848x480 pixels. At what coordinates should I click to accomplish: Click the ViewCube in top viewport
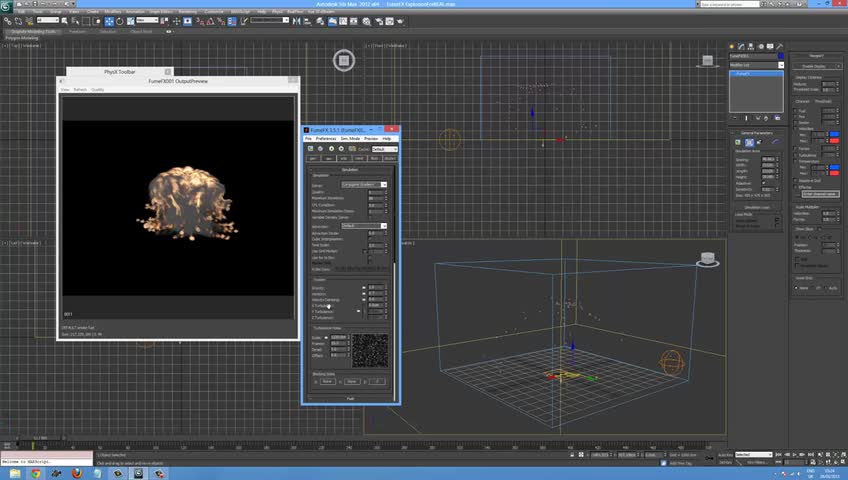coord(344,62)
